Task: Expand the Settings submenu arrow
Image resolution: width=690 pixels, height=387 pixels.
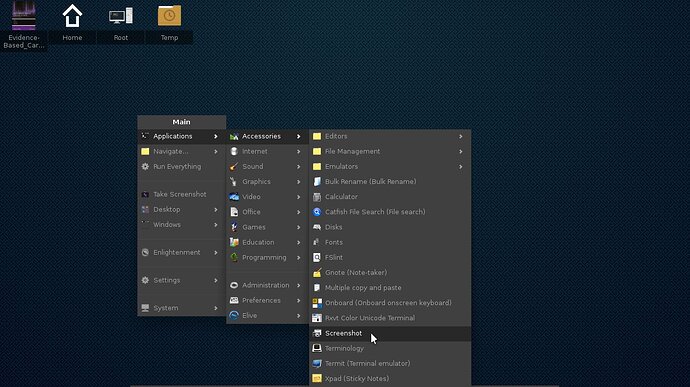Action: tap(216, 280)
